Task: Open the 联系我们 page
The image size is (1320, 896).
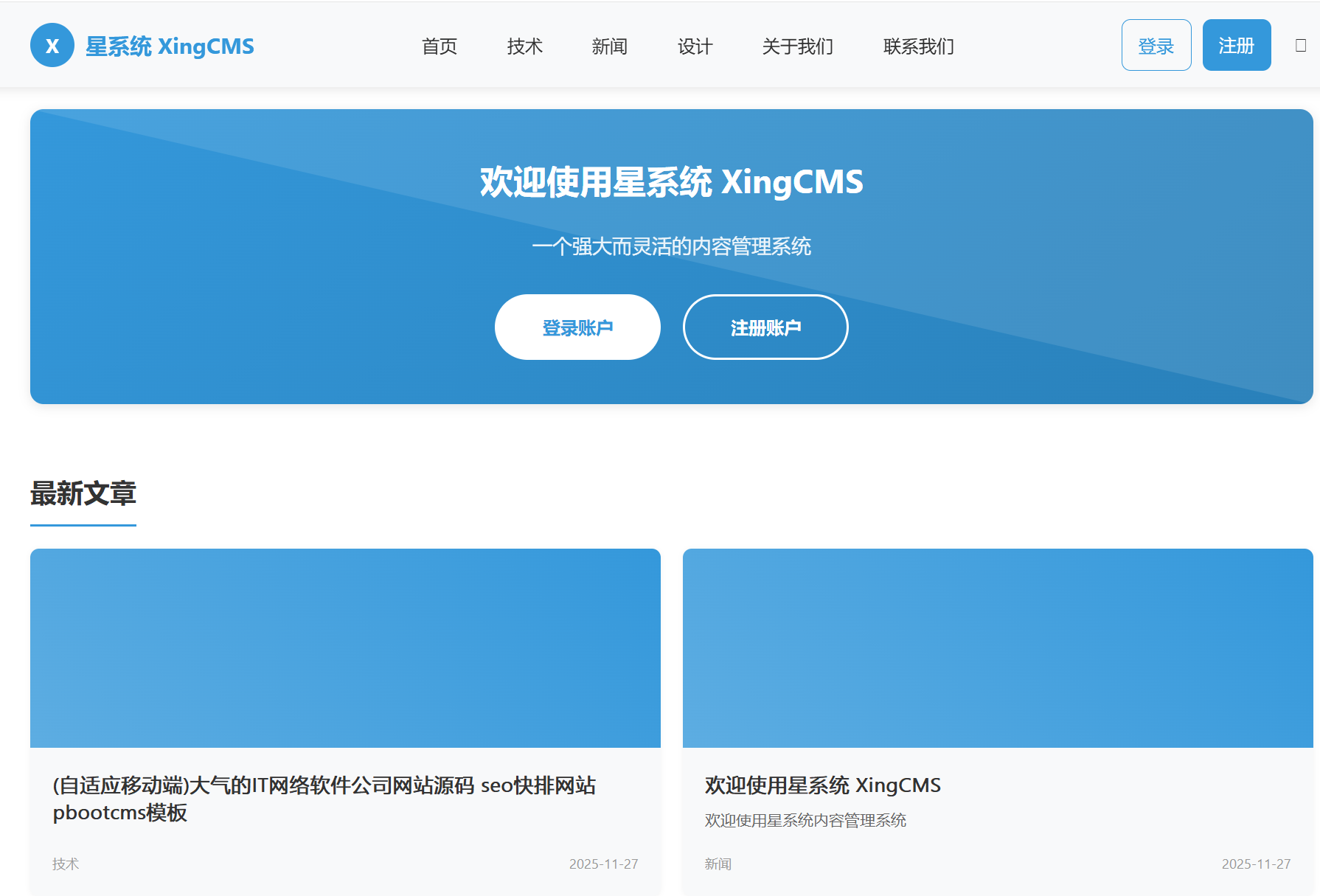Action: coord(917,46)
